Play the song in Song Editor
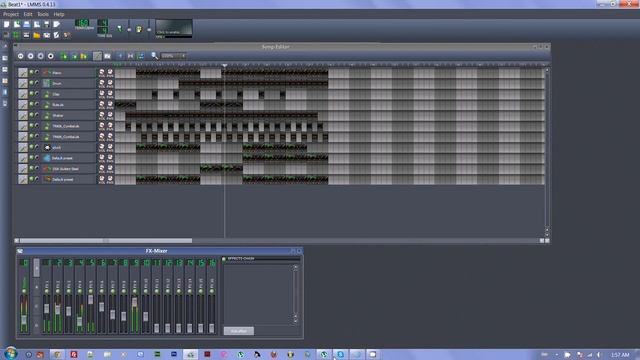Viewport: 640px width, 360px height. coord(20,56)
